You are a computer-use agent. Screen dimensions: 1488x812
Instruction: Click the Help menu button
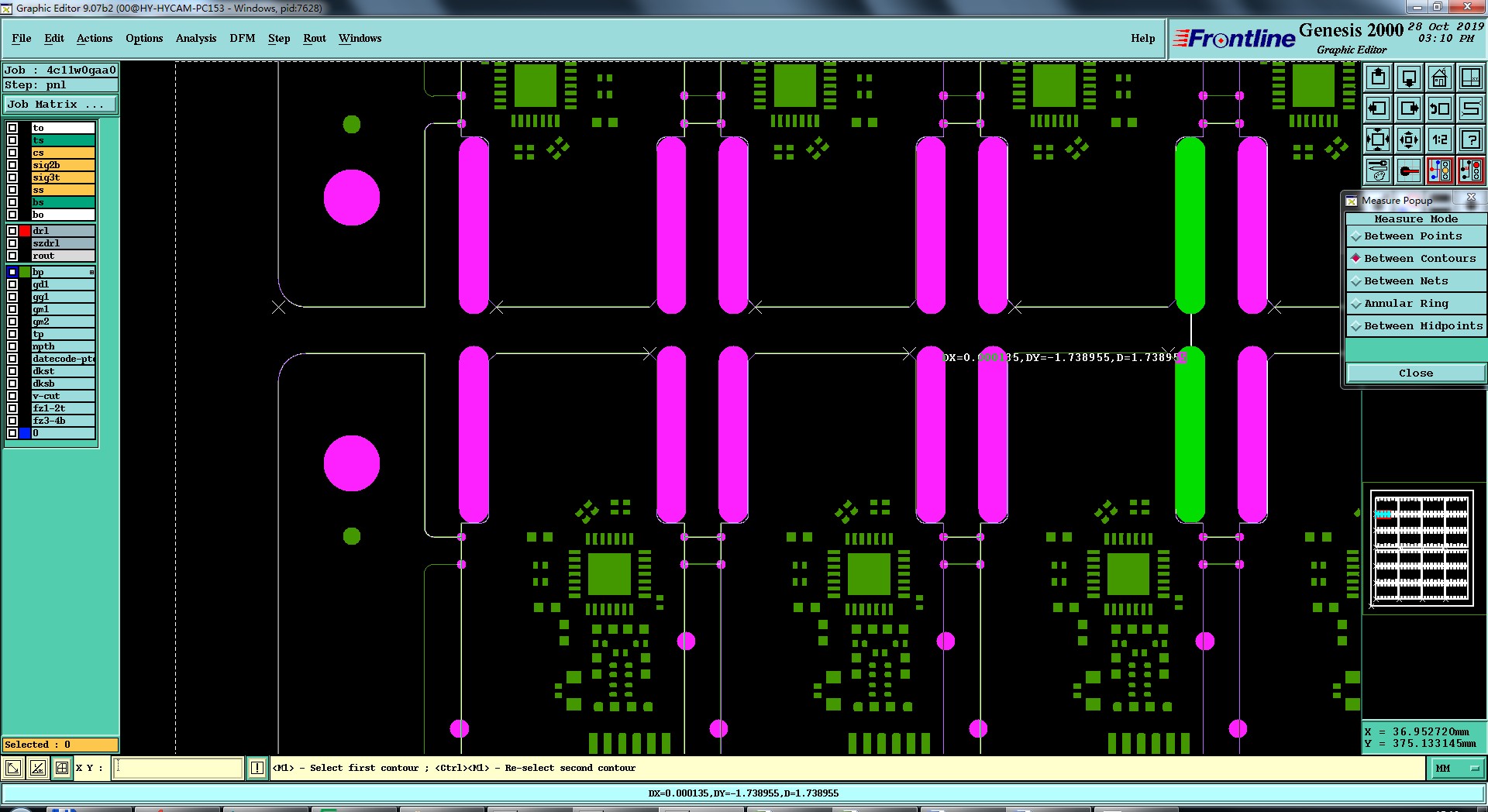[1142, 38]
